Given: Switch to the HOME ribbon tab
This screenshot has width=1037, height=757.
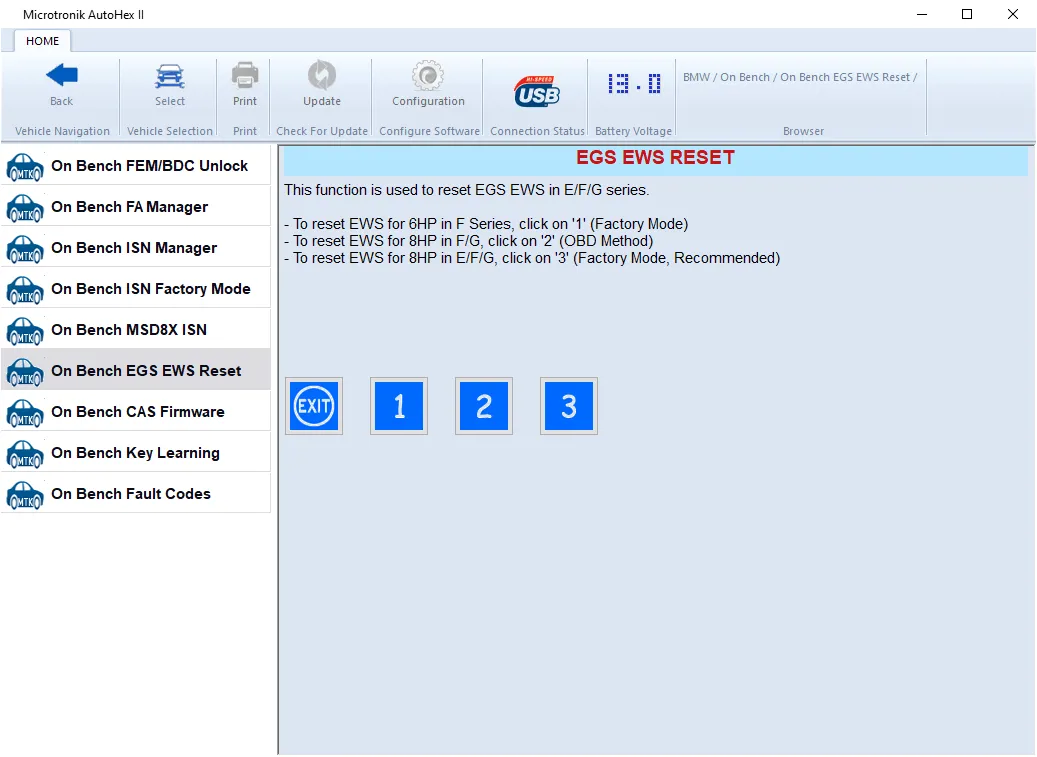Looking at the screenshot, I should (42, 41).
